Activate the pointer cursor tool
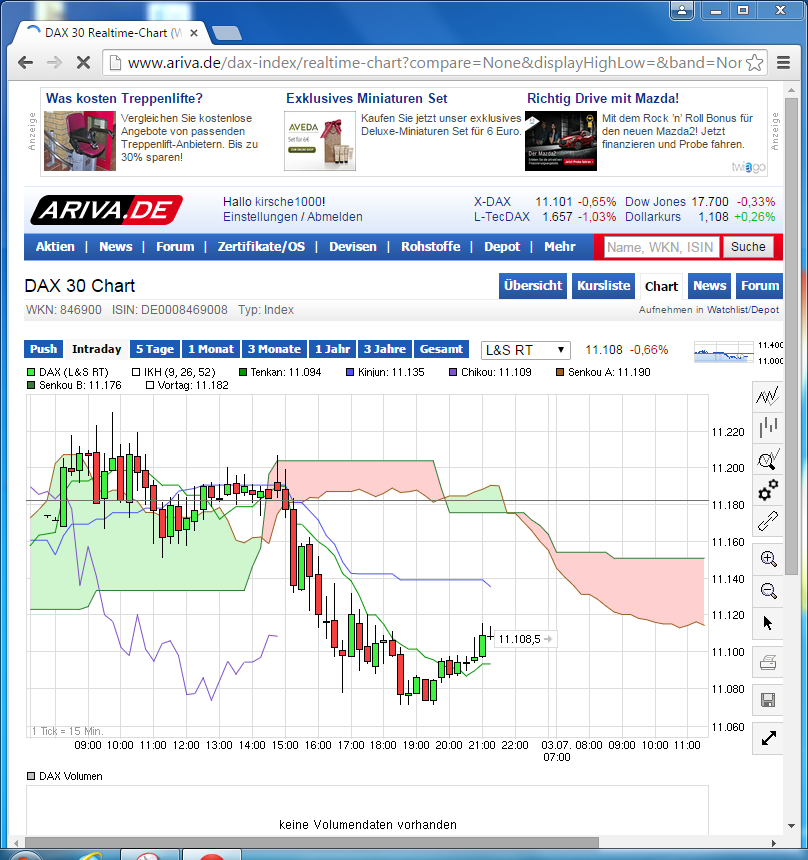 (768, 622)
